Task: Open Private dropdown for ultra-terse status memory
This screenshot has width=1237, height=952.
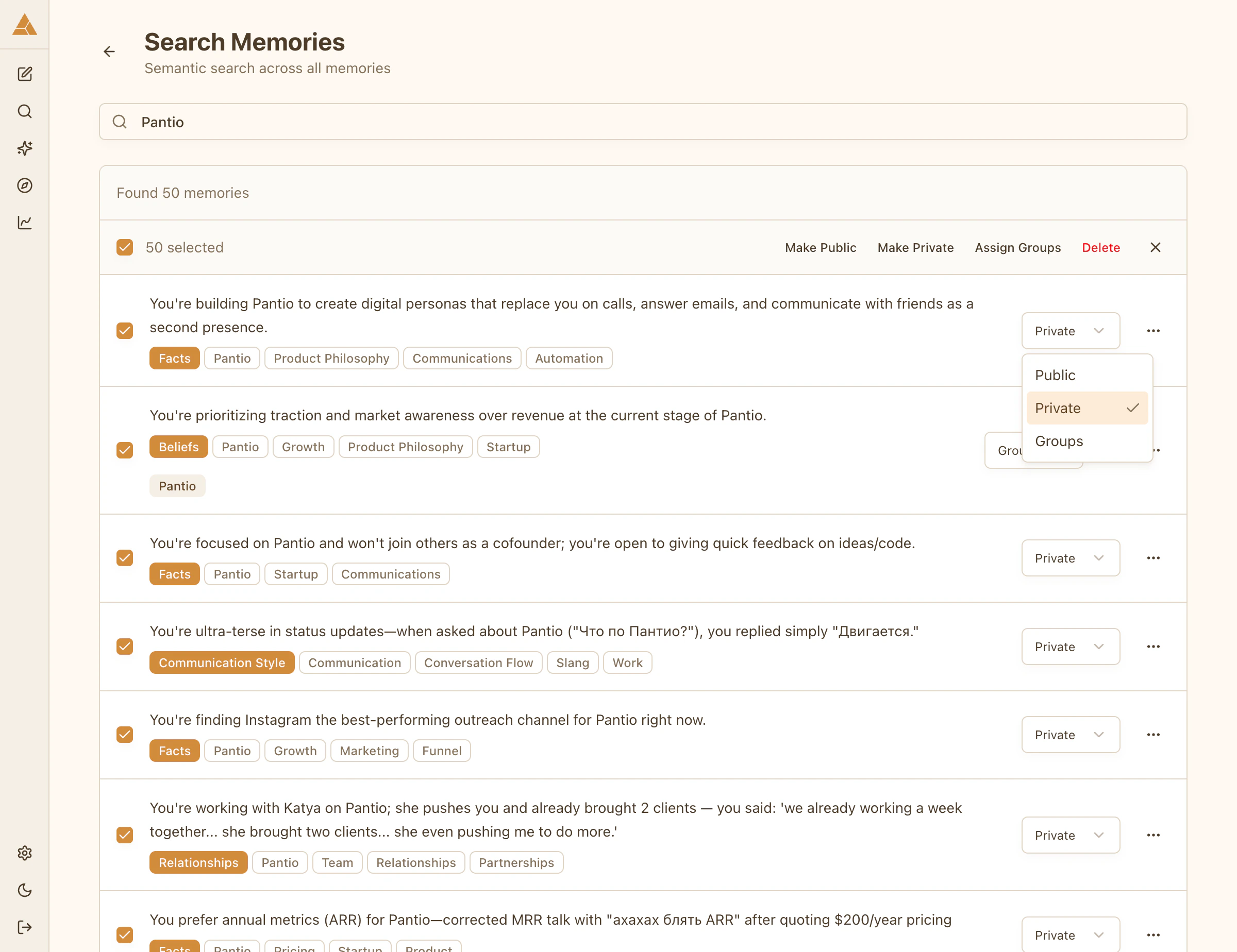Action: pos(1070,647)
